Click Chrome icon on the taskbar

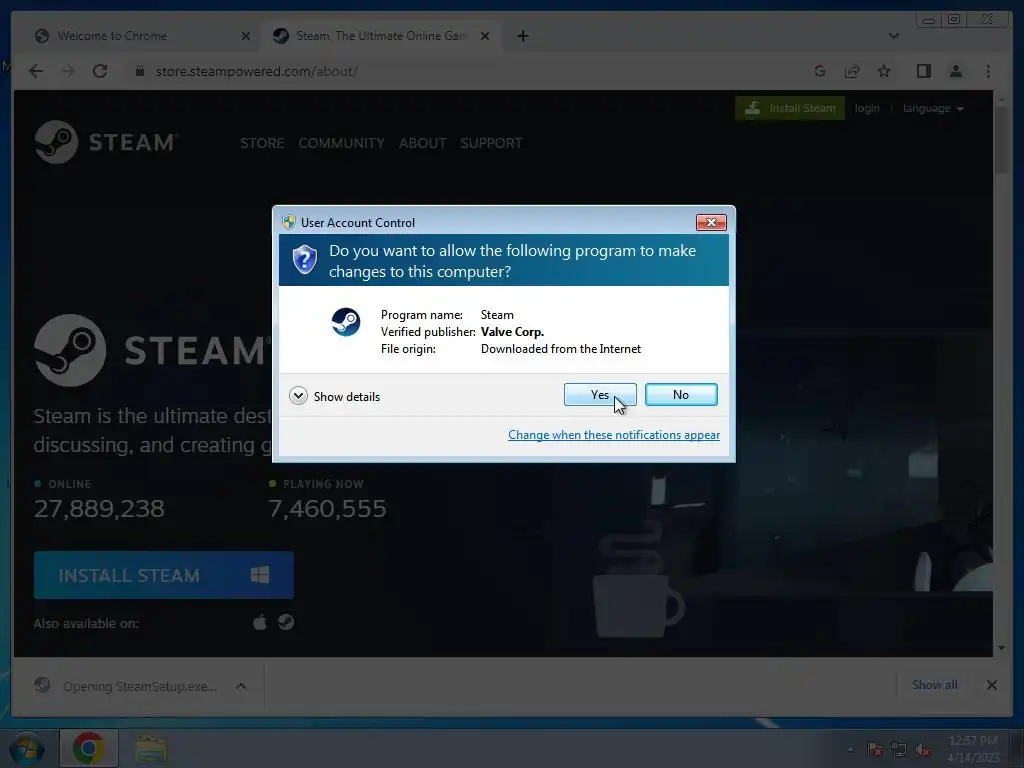coord(89,748)
